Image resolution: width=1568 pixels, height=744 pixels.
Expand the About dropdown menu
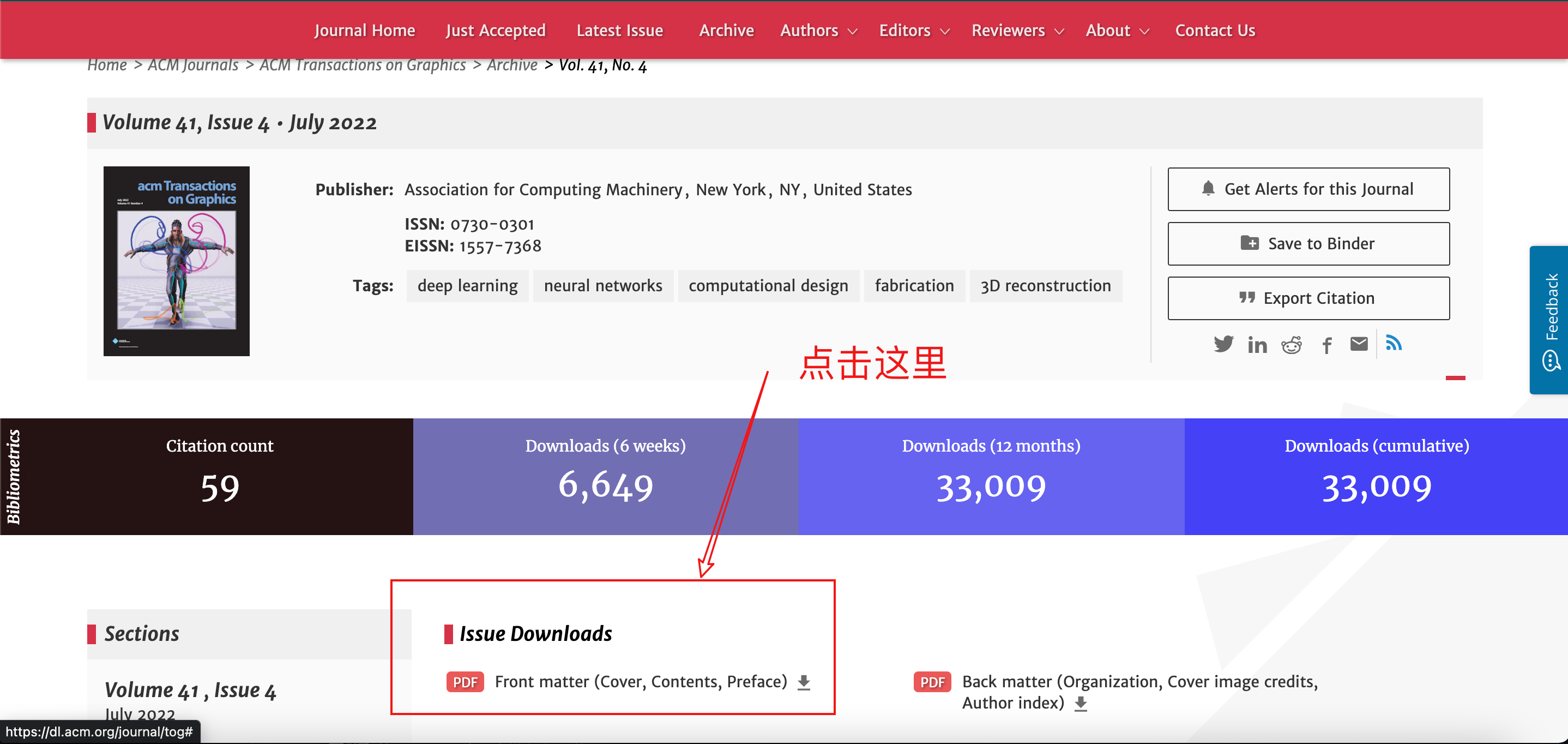pyautogui.click(x=1118, y=31)
